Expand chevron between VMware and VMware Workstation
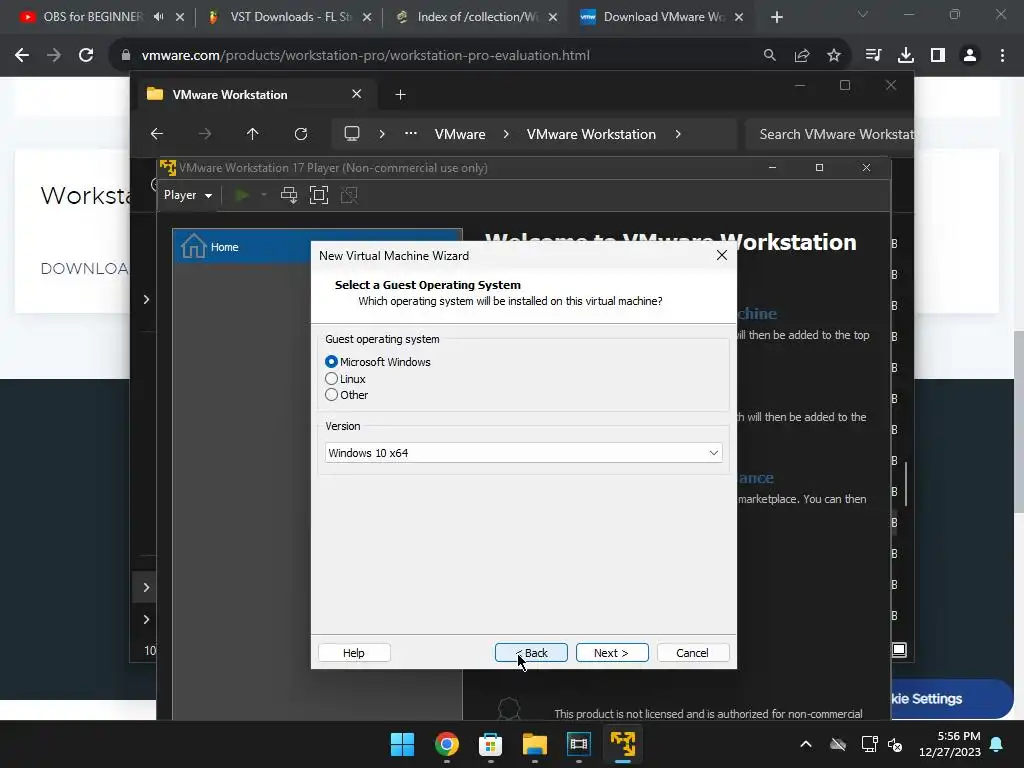 (x=506, y=134)
